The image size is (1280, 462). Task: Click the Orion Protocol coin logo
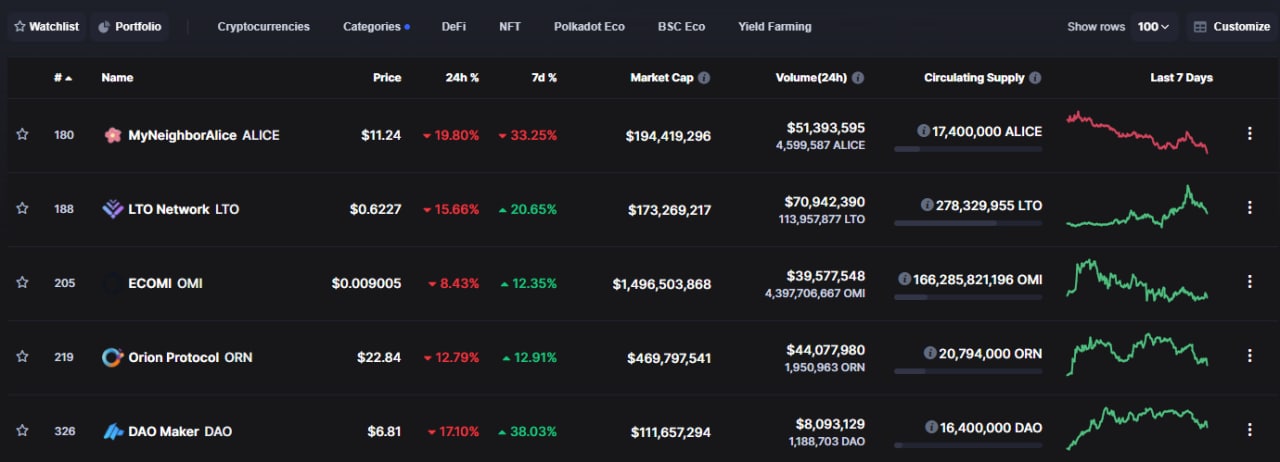[x=113, y=357]
